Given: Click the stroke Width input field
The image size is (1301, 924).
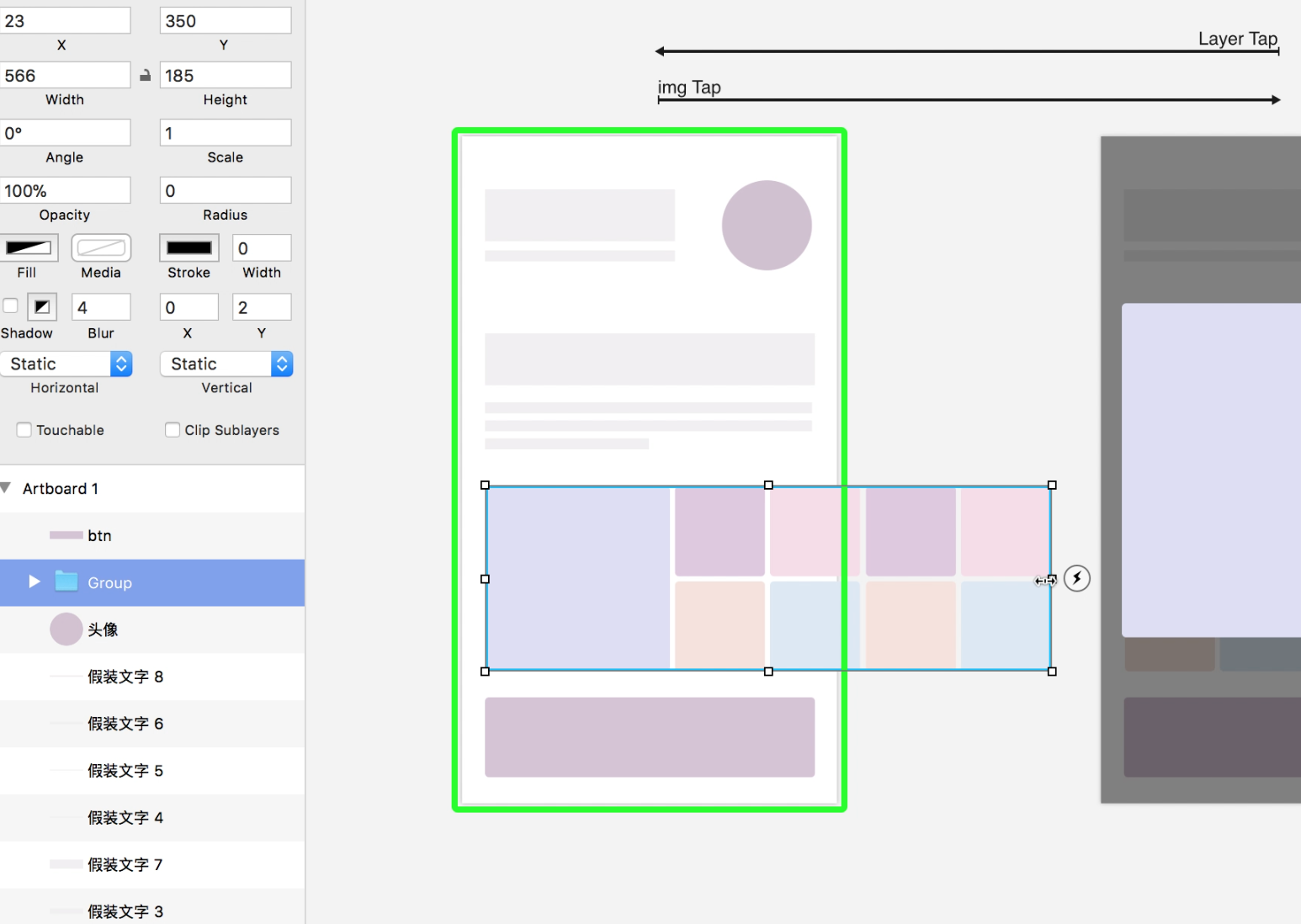Looking at the screenshot, I should coord(262,248).
